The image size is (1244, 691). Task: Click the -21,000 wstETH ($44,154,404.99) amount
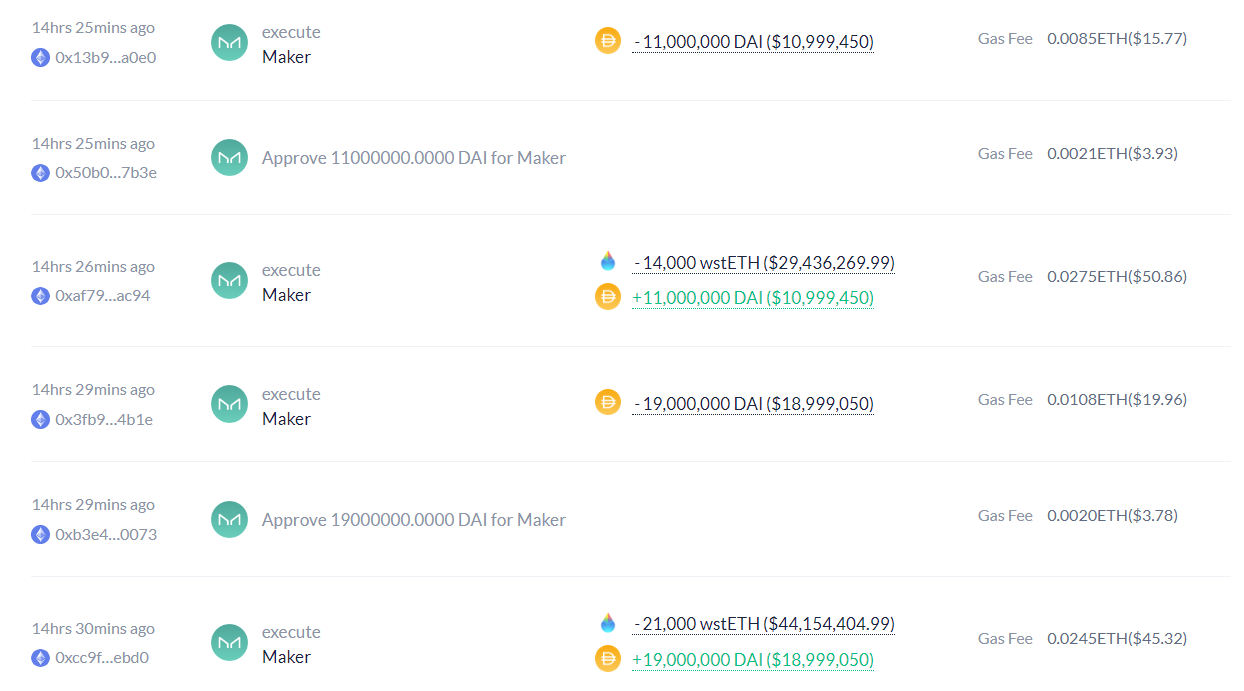click(x=764, y=624)
